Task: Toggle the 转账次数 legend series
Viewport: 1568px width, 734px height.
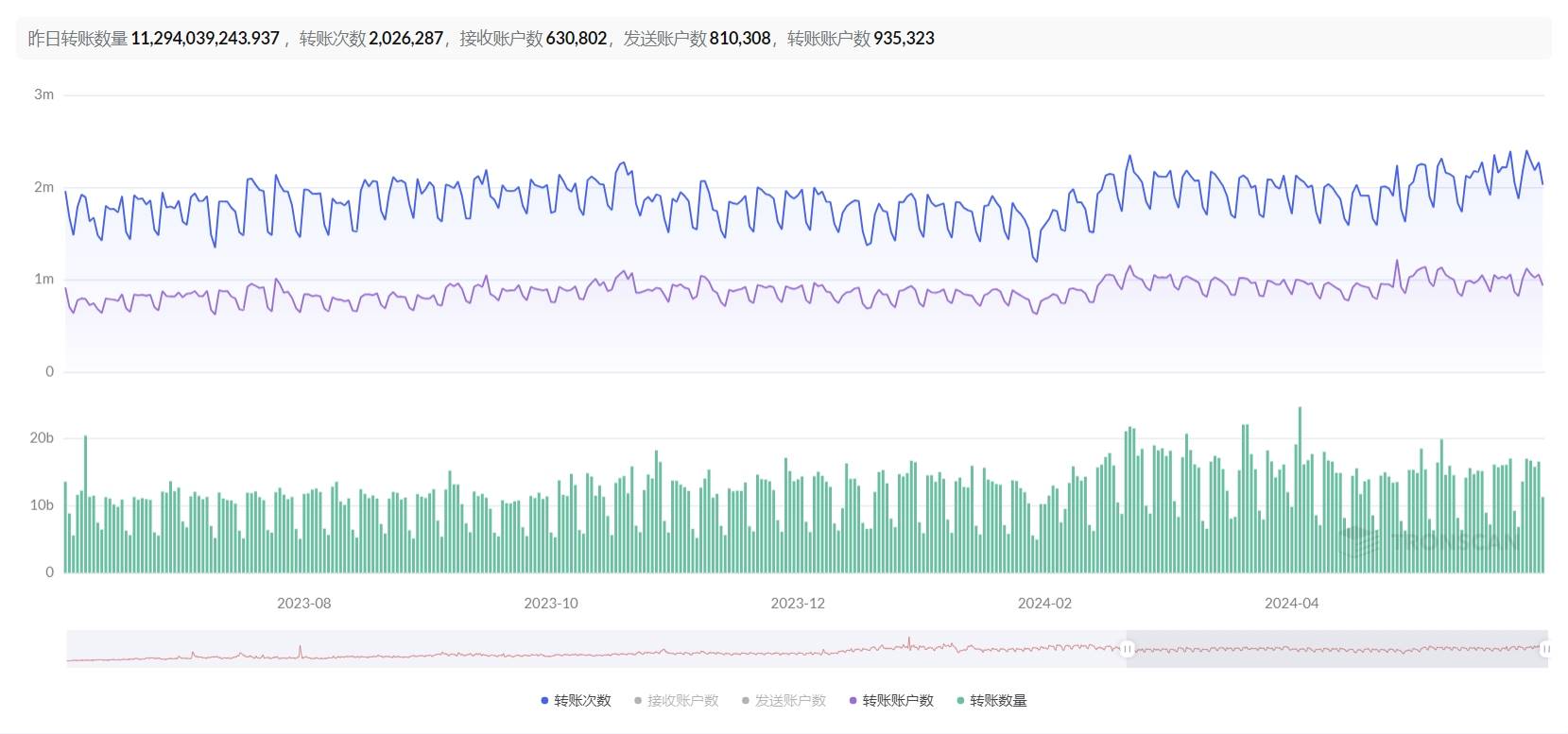Action: point(576,701)
